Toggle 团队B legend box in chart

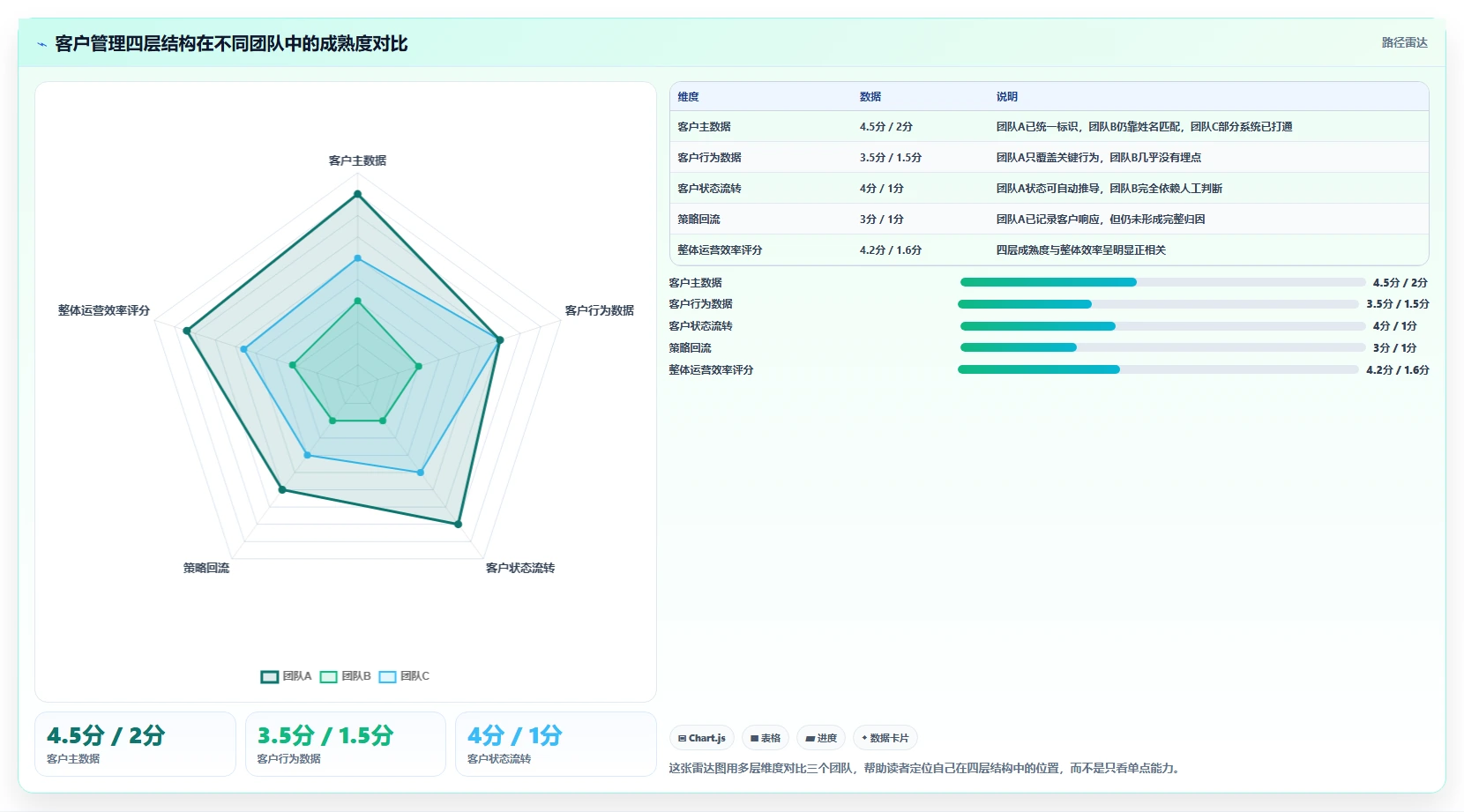pyautogui.click(x=329, y=676)
